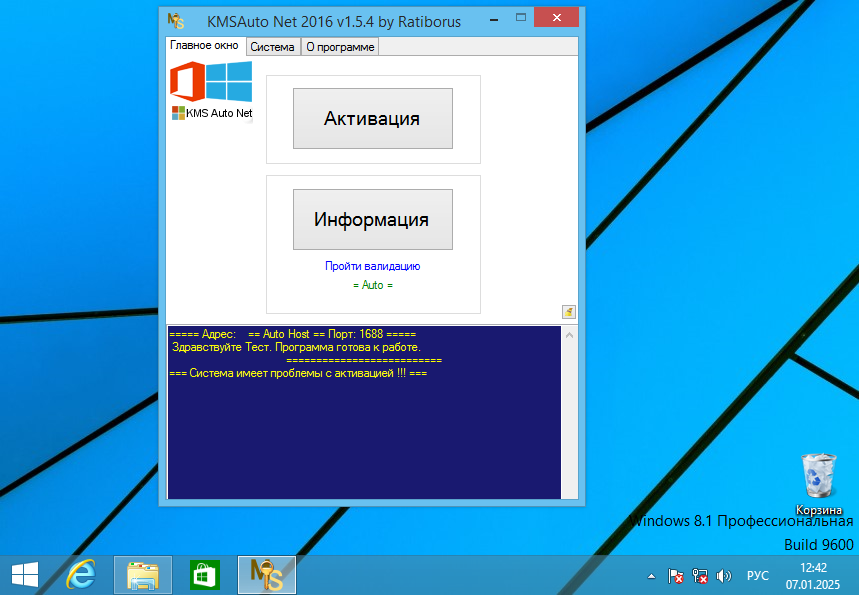
Task: Click the Windows Start button
Action: (x=23, y=575)
